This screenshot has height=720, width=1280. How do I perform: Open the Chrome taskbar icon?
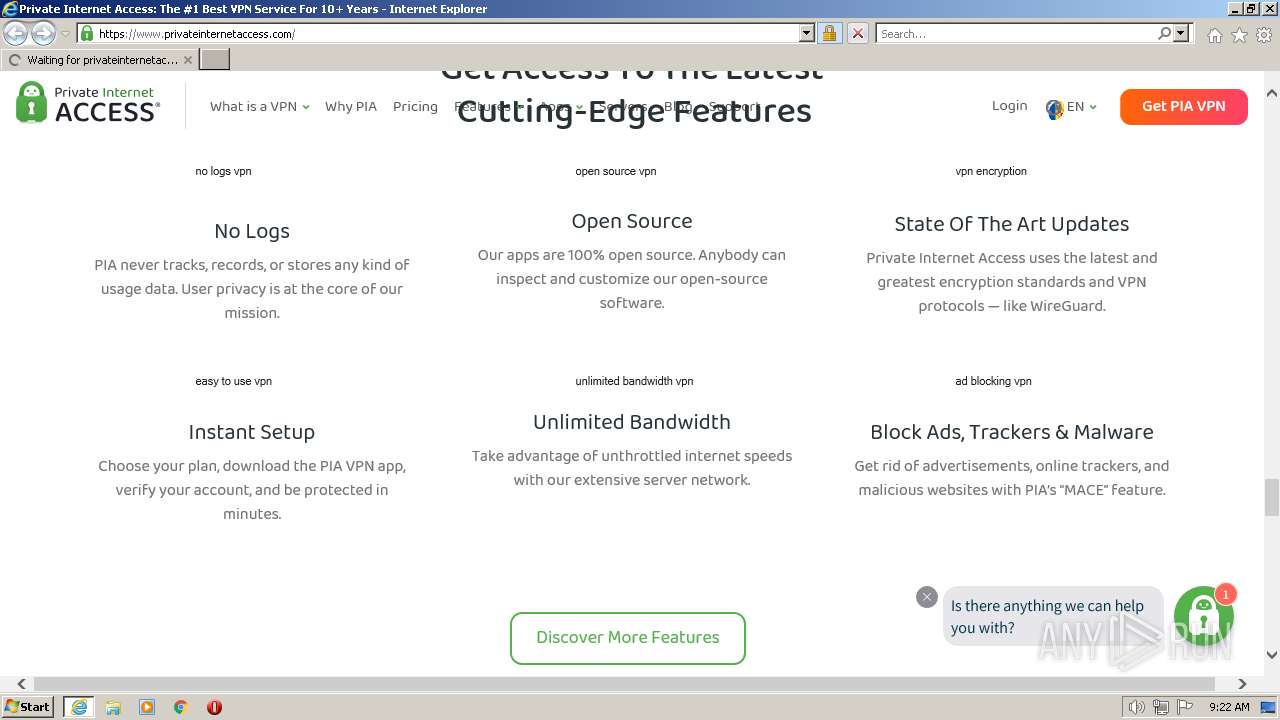[x=181, y=707]
